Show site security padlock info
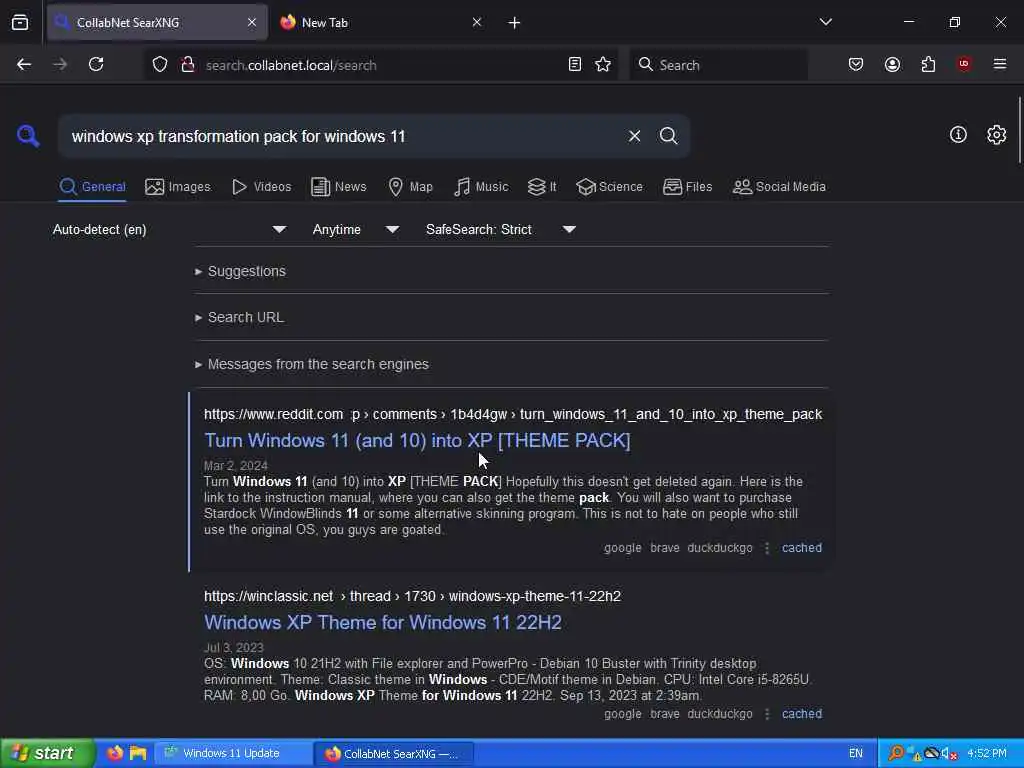 tap(188, 65)
